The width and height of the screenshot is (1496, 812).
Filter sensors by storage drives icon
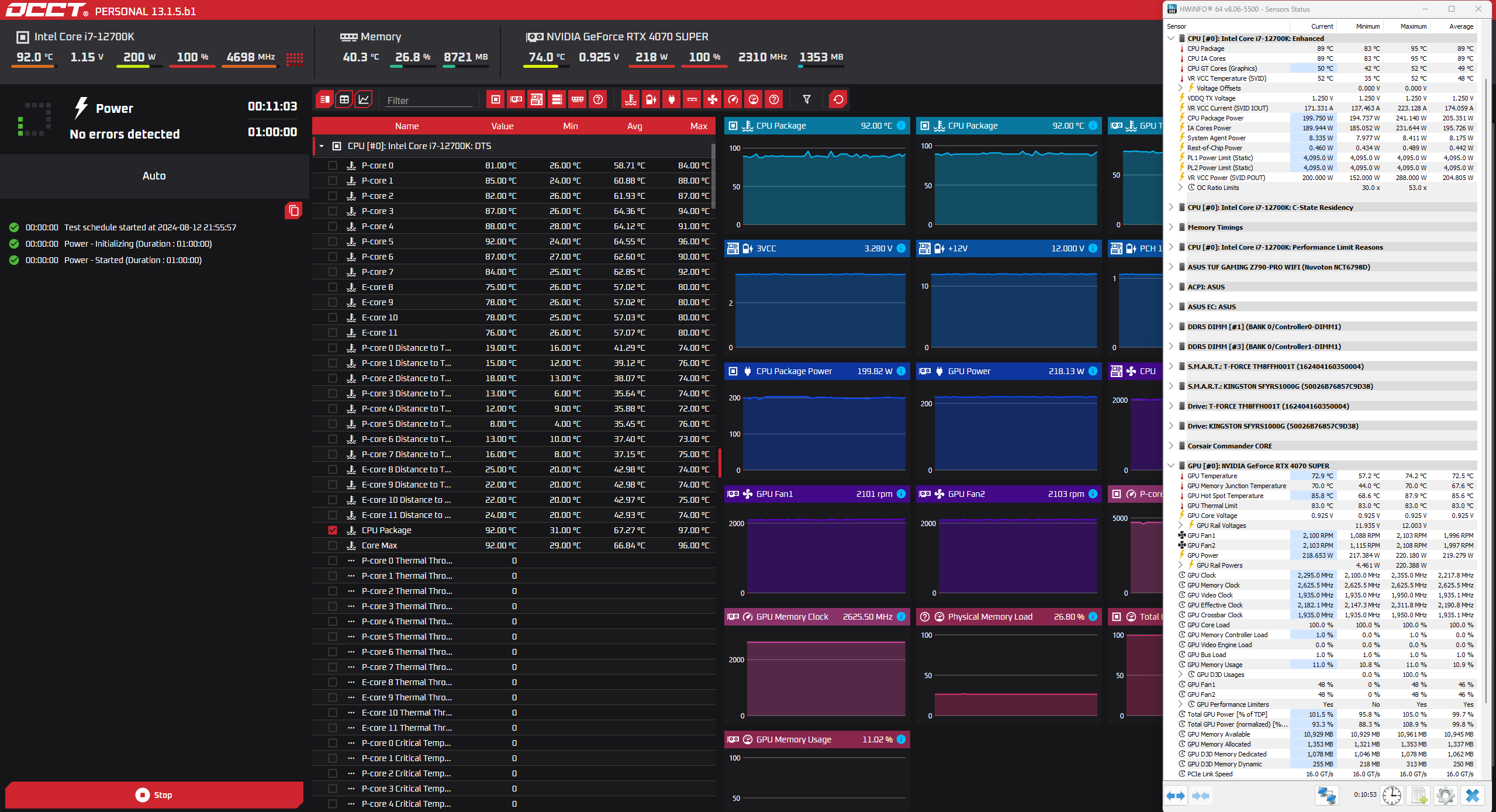point(557,99)
